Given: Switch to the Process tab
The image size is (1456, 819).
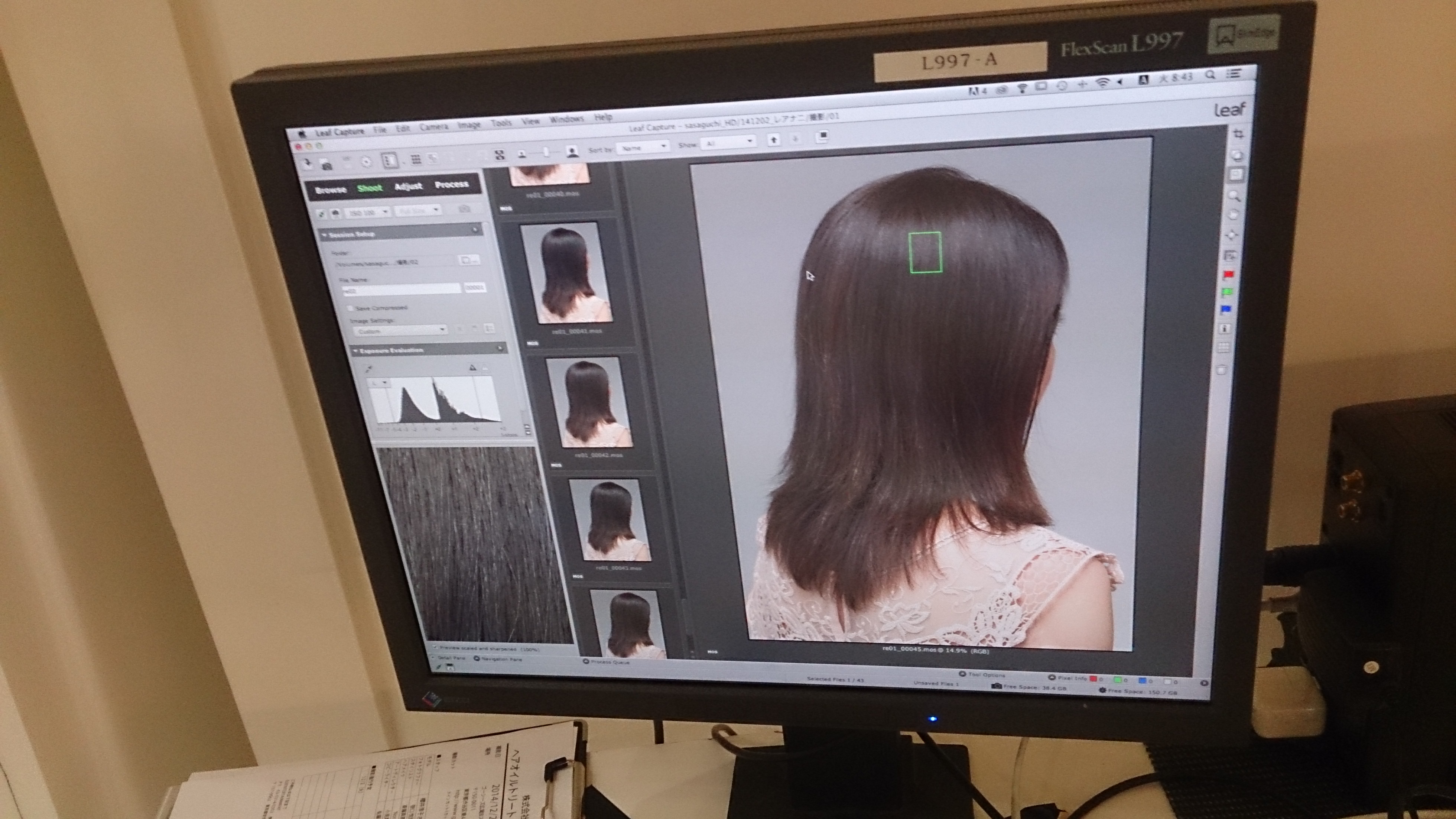Looking at the screenshot, I should click(452, 184).
